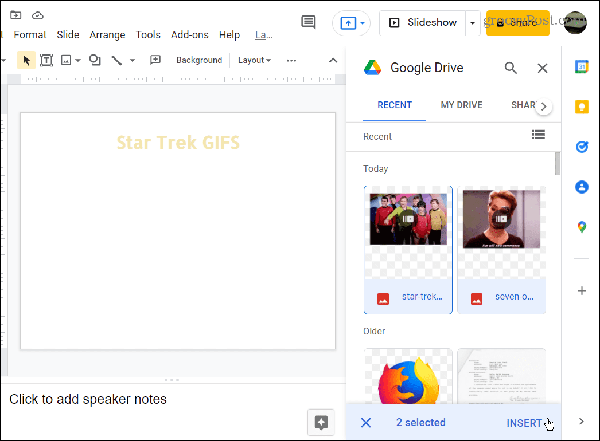Image resolution: width=600 pixels, height=441 pixels.
Task: Click the Drive panel scrollbar
Action: (x=557, y=163)
